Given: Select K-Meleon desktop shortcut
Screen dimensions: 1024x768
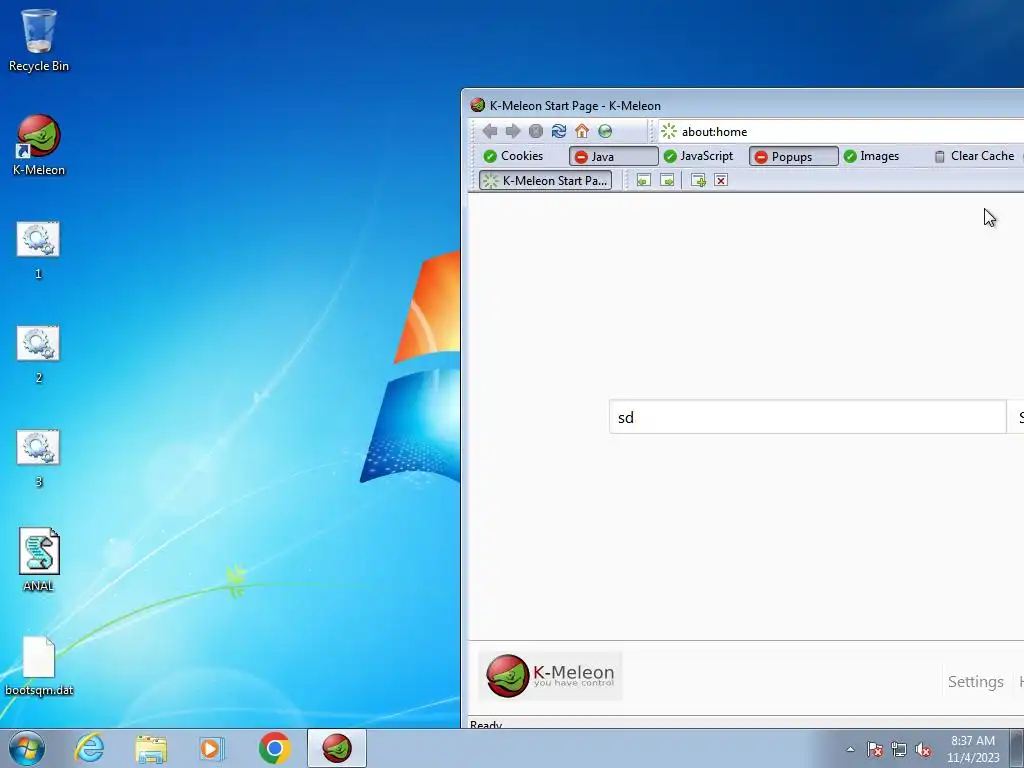Looking at the screenshot, I should point(39,145).
